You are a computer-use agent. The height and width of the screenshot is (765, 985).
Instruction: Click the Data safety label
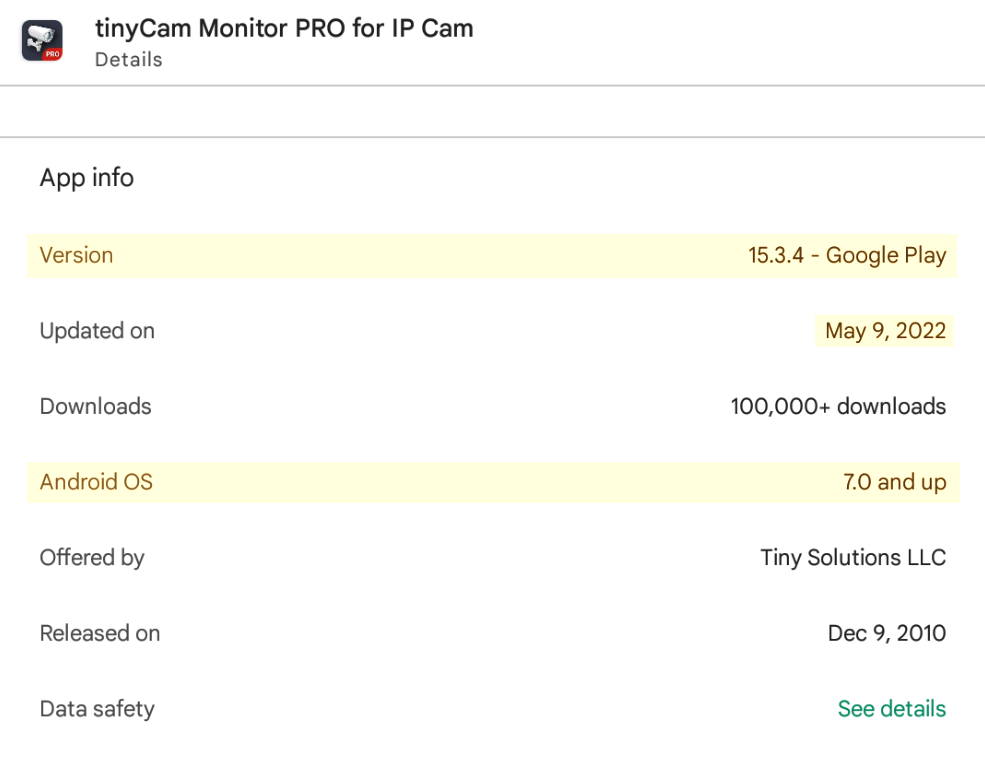pos(97,709)
